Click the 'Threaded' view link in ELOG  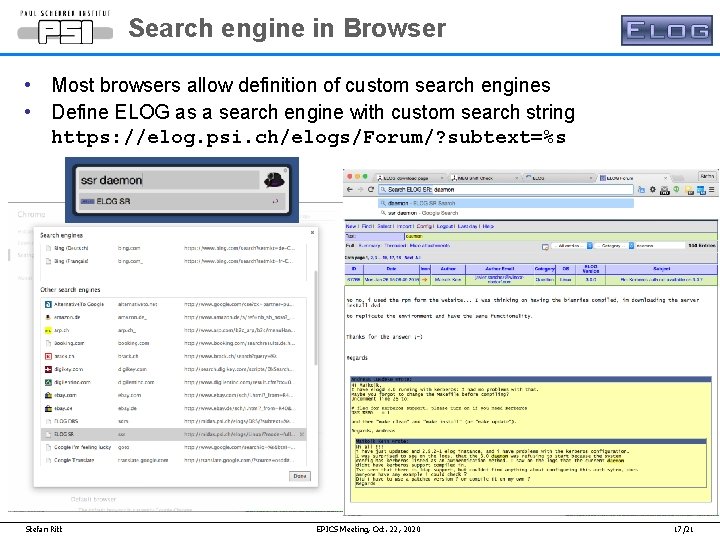pyautogui.click(x=395, y=246)
